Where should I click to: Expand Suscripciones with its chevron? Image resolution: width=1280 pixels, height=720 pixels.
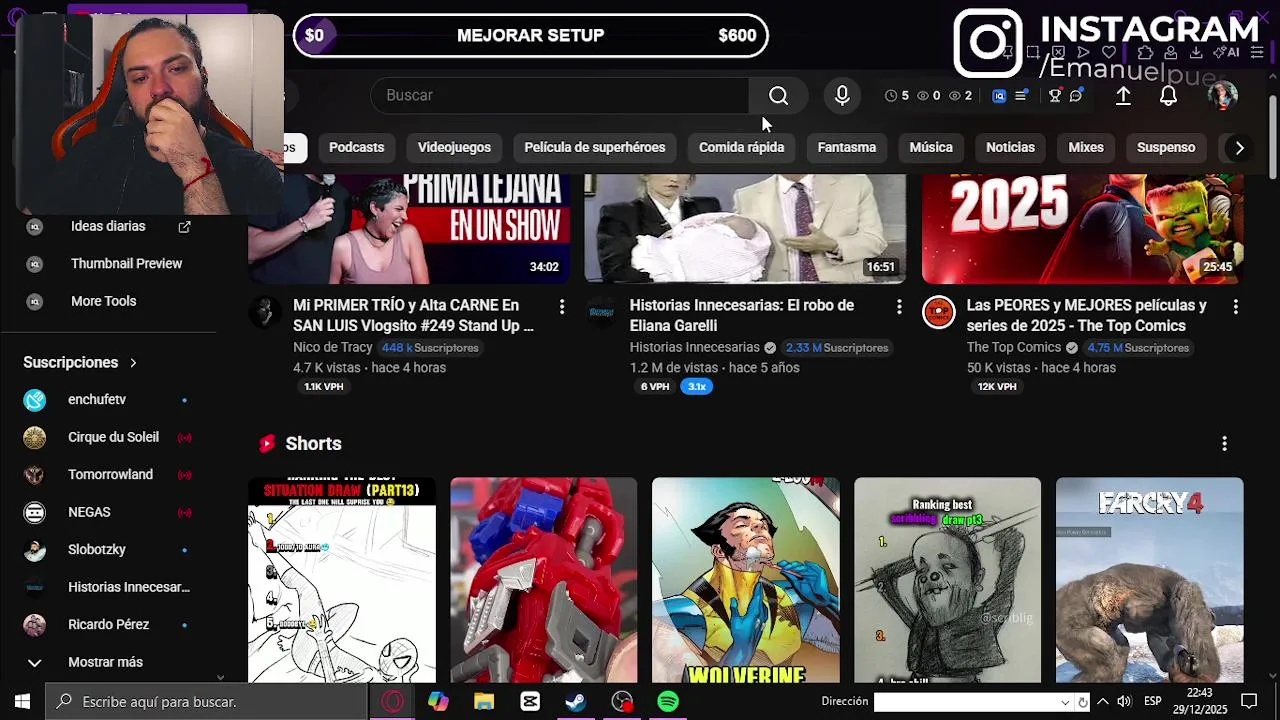click(133, 362)
